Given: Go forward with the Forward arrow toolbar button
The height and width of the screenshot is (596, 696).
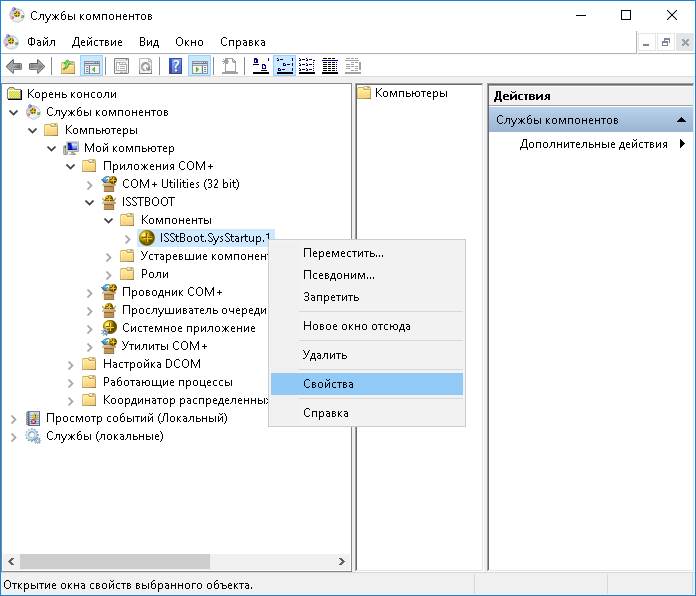Looking at the screenshot, I should coord(37,67).
